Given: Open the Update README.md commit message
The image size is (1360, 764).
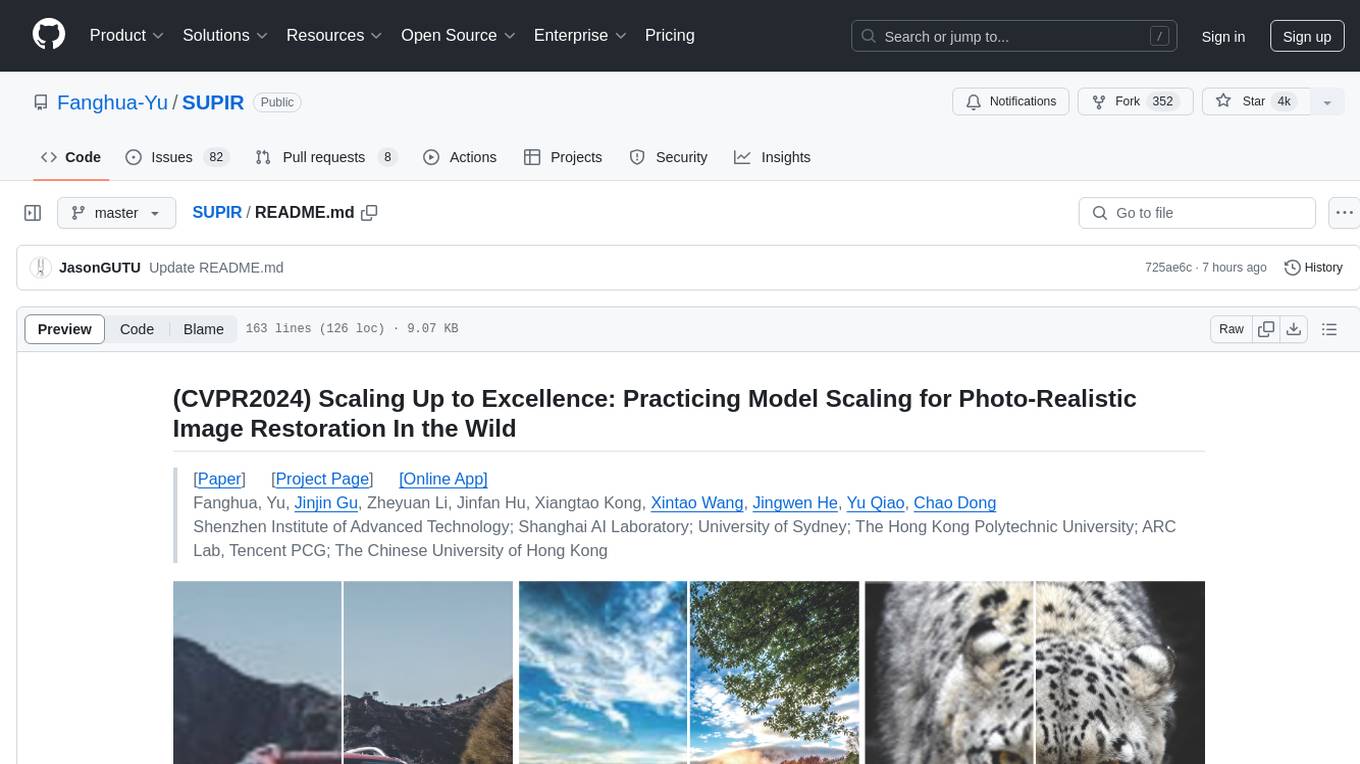Looking at the screenshot, I should 216,267.
